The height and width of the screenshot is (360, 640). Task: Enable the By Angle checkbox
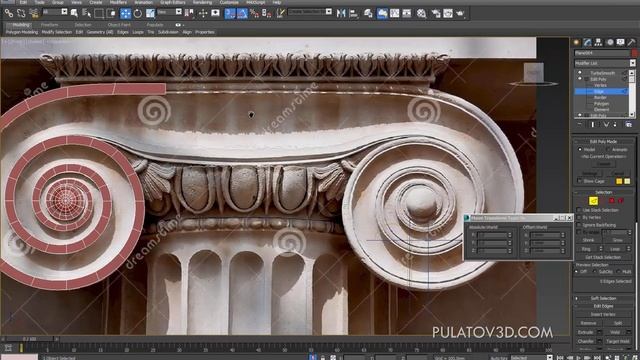pos(579,232)
